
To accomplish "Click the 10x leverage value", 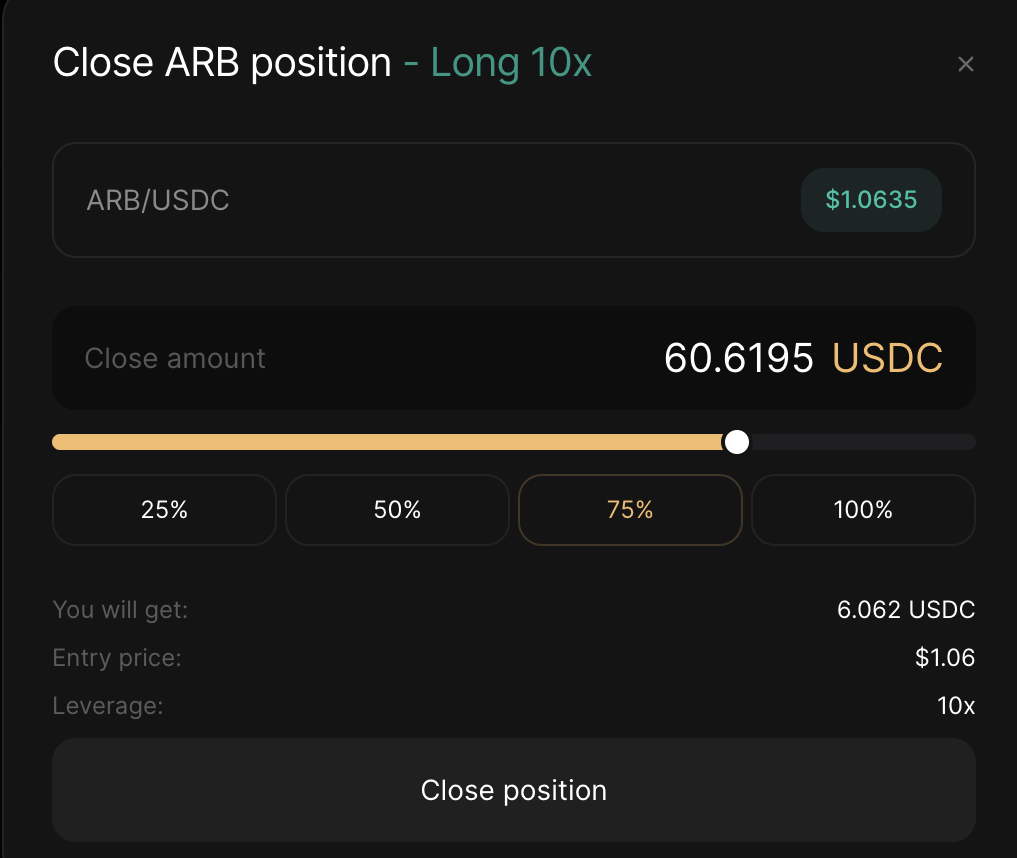I will (955, 706).
